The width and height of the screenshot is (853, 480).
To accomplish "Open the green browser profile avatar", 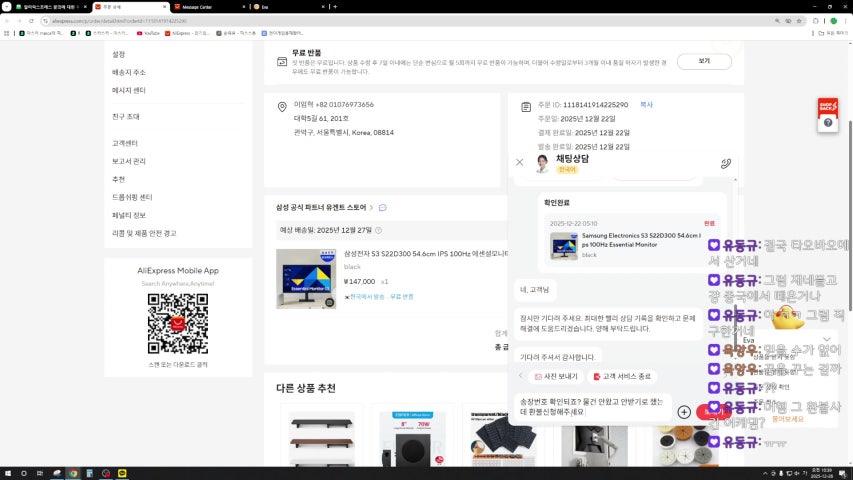I will 833,21.
